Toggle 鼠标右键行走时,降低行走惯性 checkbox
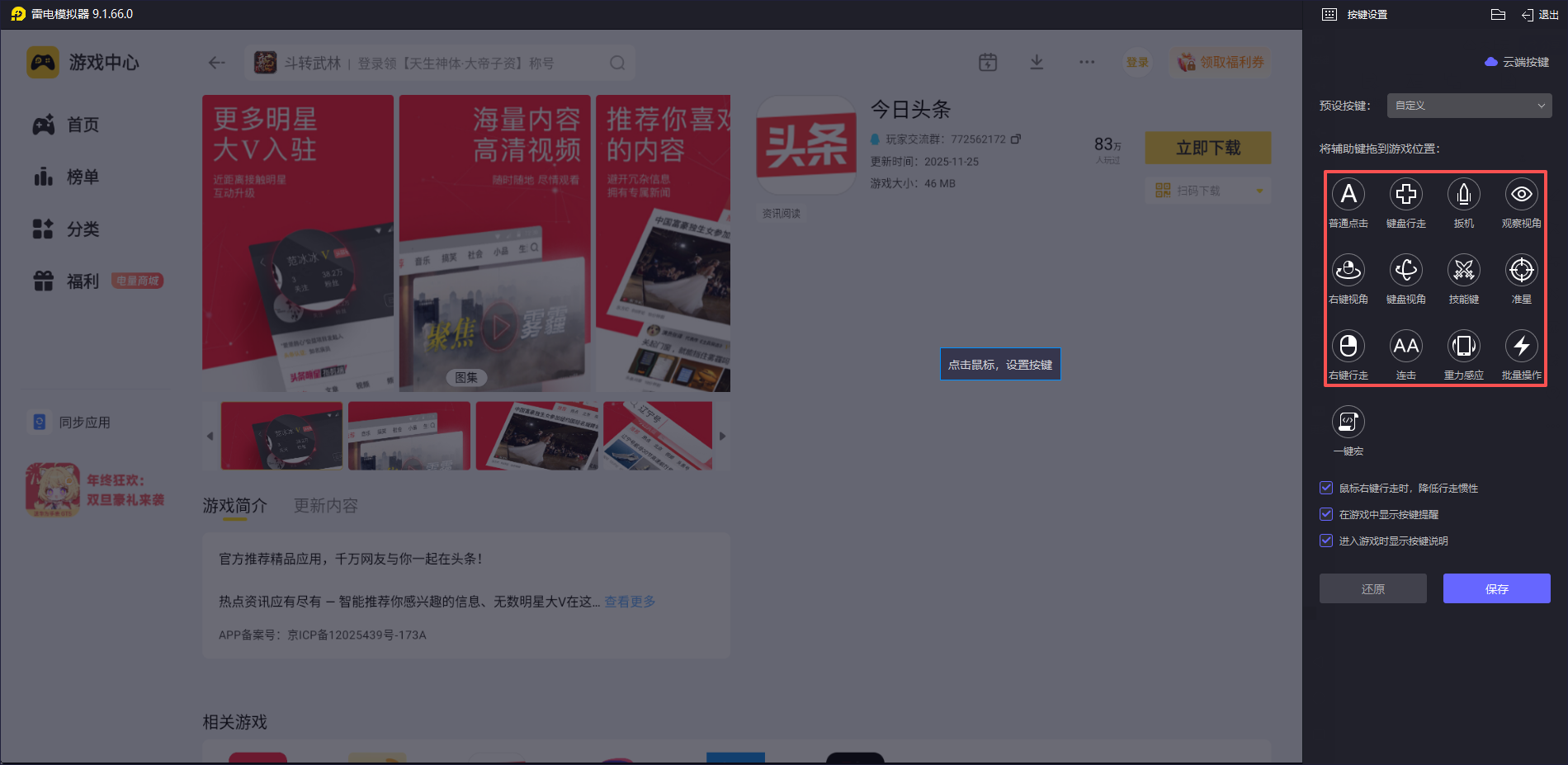Image resolution: width=1568 pixels, height=765 pixels. tap(1326, 488)
